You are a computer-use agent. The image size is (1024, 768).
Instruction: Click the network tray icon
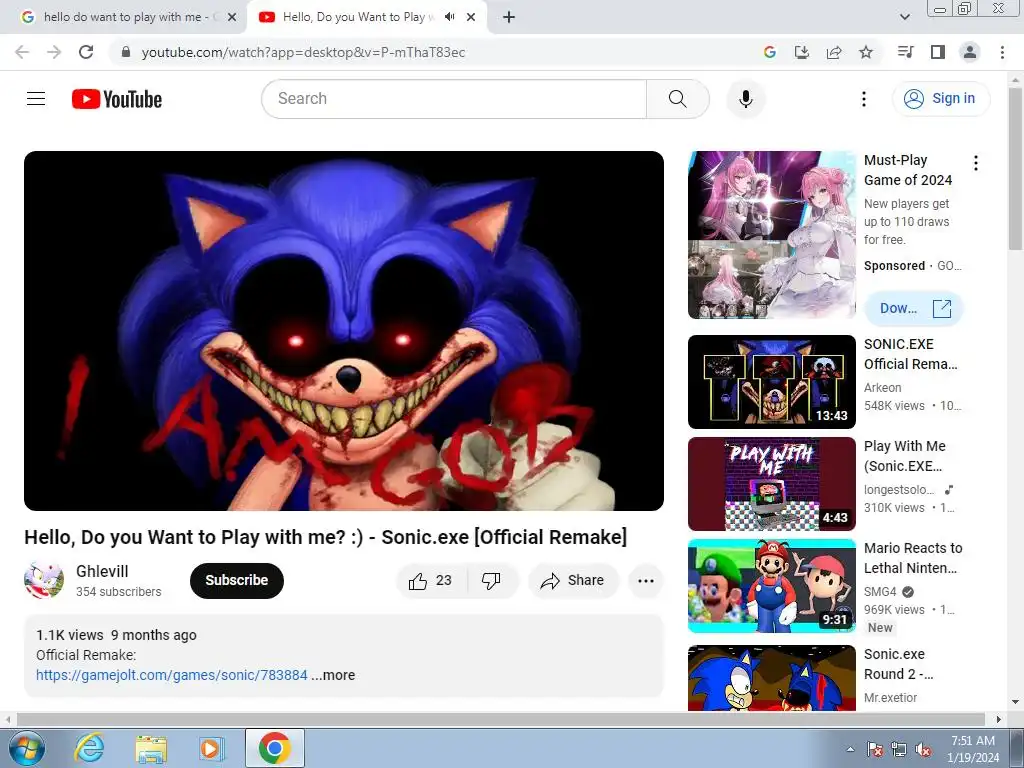pos(899,750)
